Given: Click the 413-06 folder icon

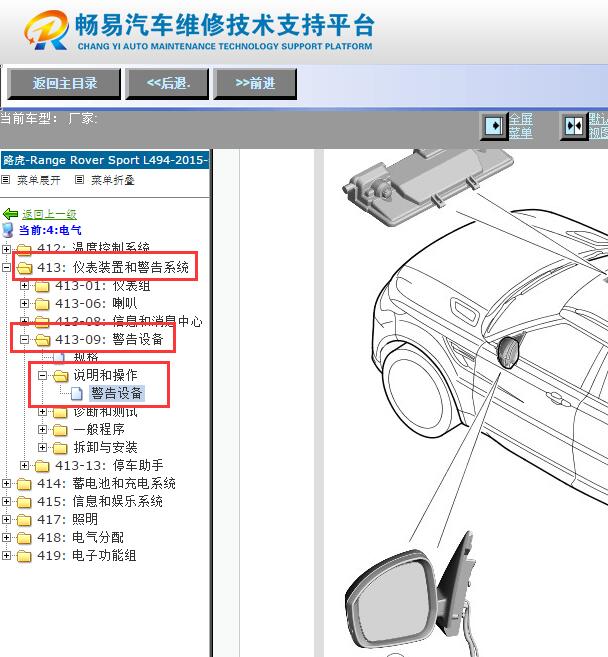Looking at the screenshot, I should pyautogui.click(x=42, y=304).
